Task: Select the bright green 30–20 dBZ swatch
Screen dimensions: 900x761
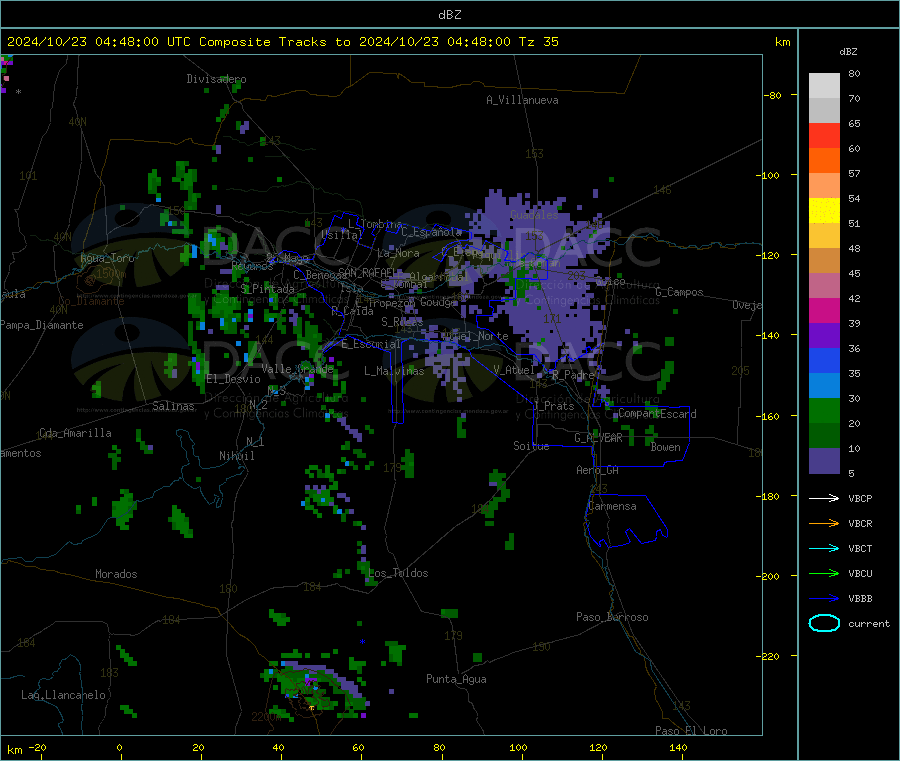Action: [x=824, y=410]
